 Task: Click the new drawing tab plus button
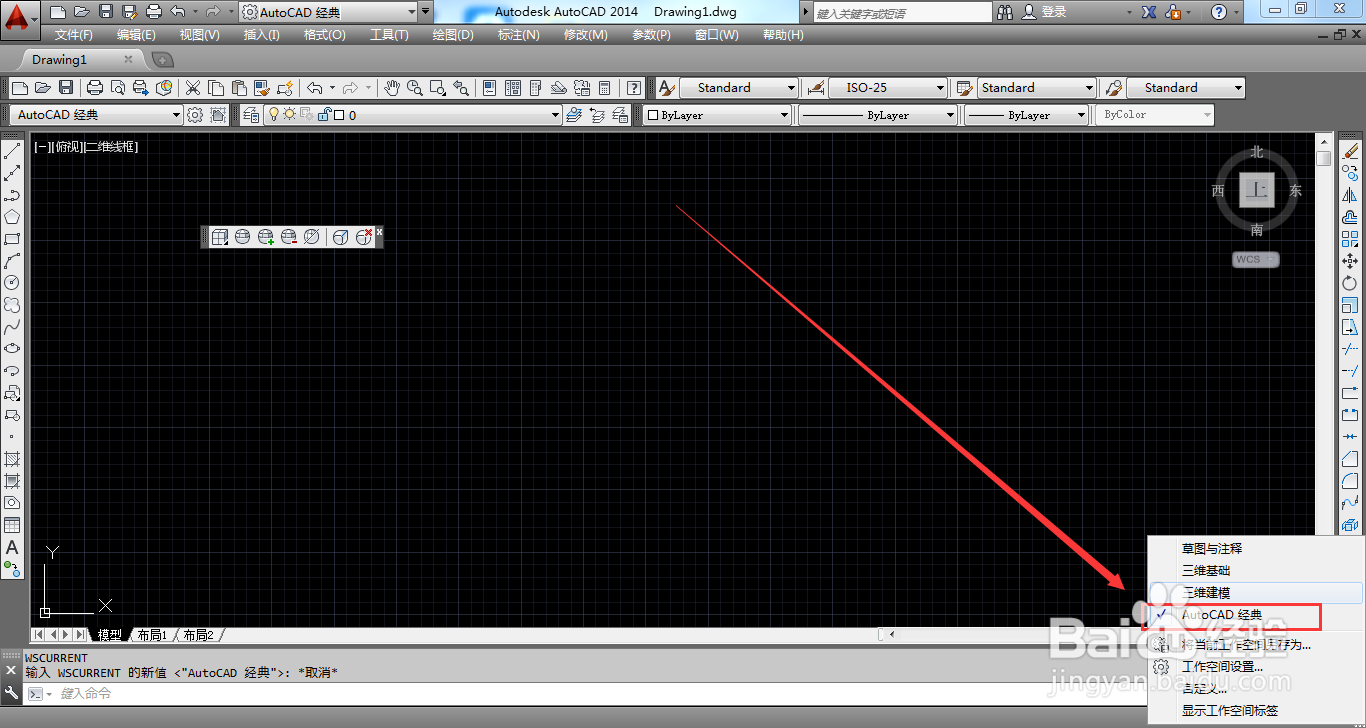pos(162,60)
